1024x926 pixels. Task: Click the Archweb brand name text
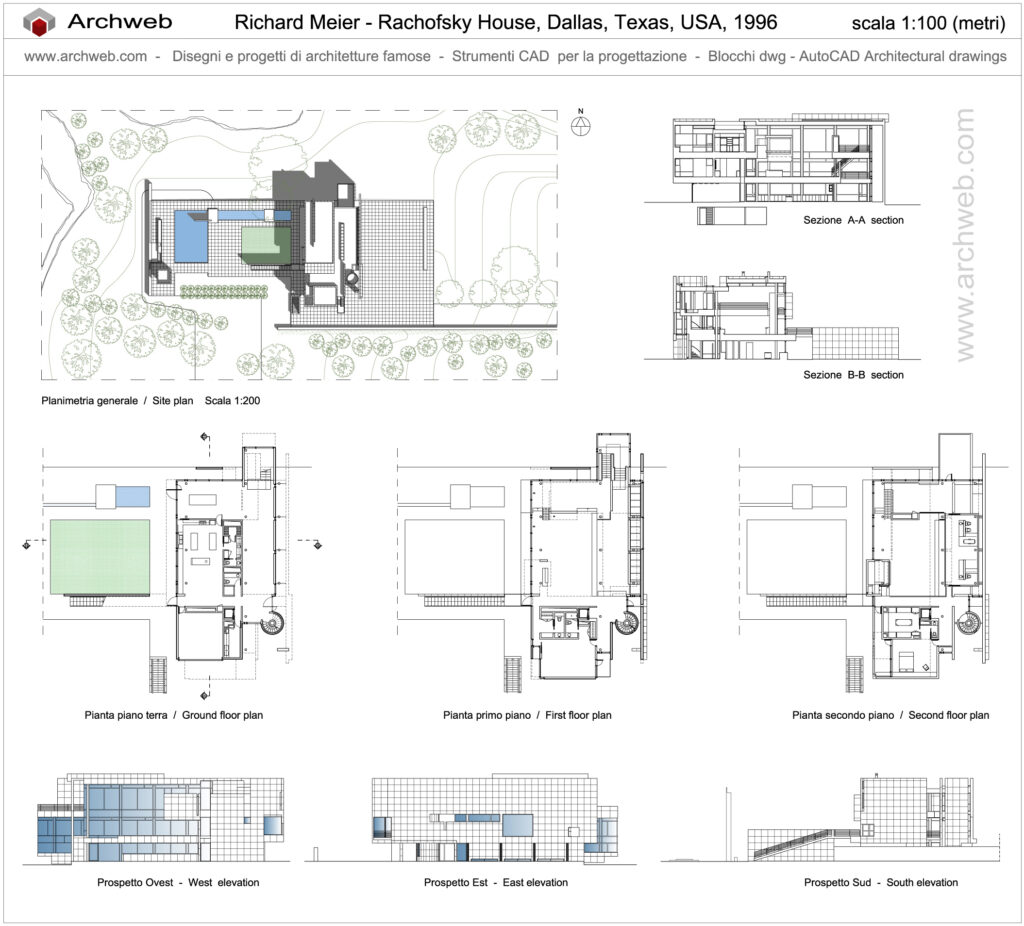(x=120, y=22)
